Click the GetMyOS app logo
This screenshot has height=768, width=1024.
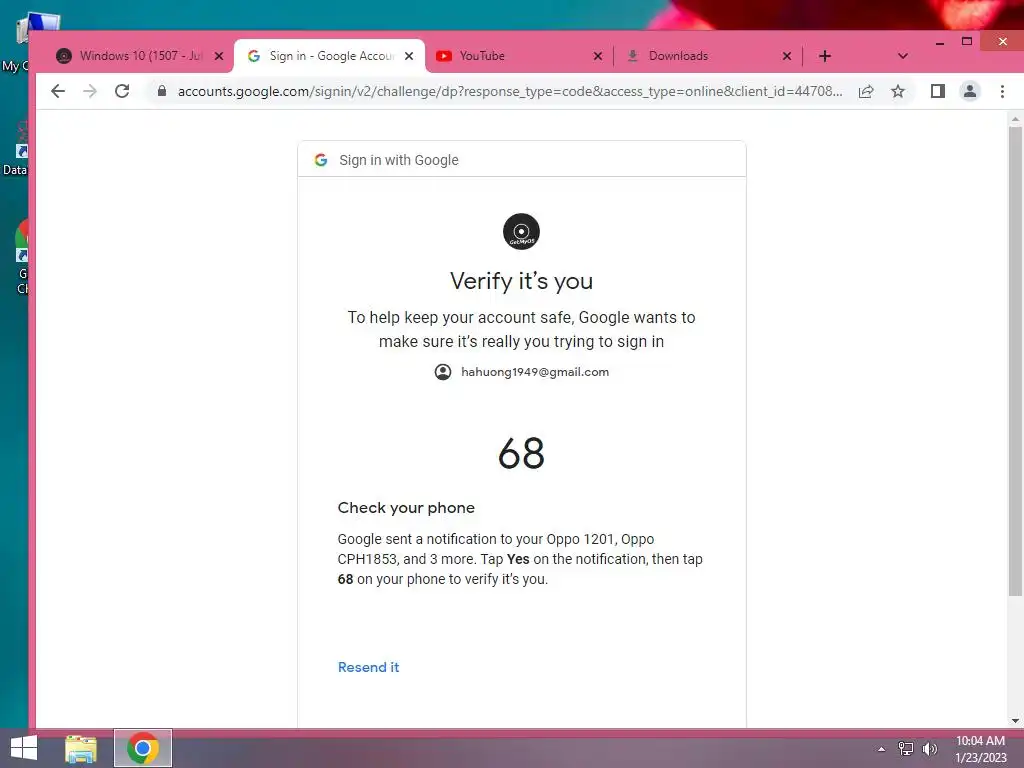click(521, 231)
